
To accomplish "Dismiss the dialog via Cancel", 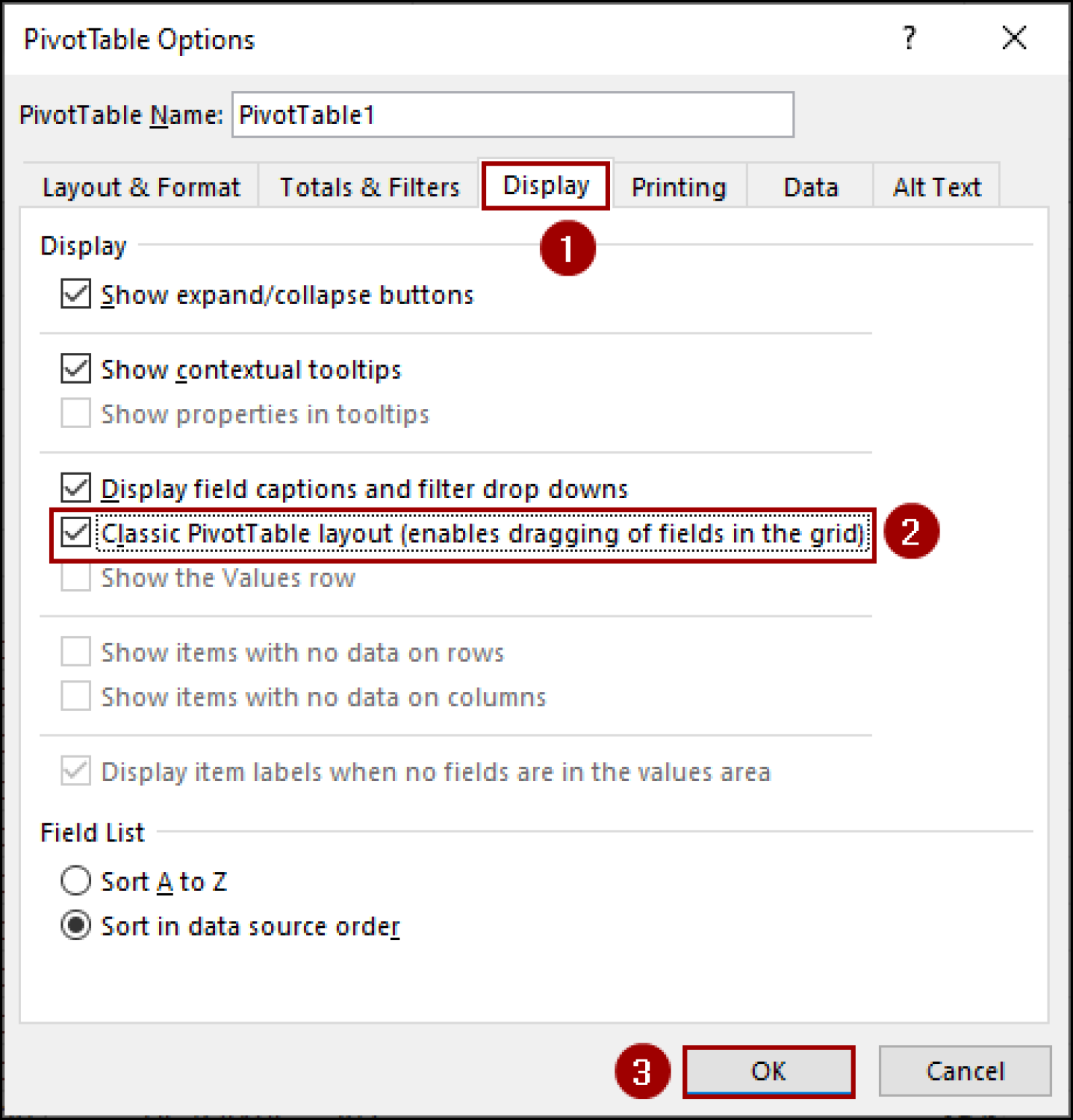I will click(x=964, y=1071).
